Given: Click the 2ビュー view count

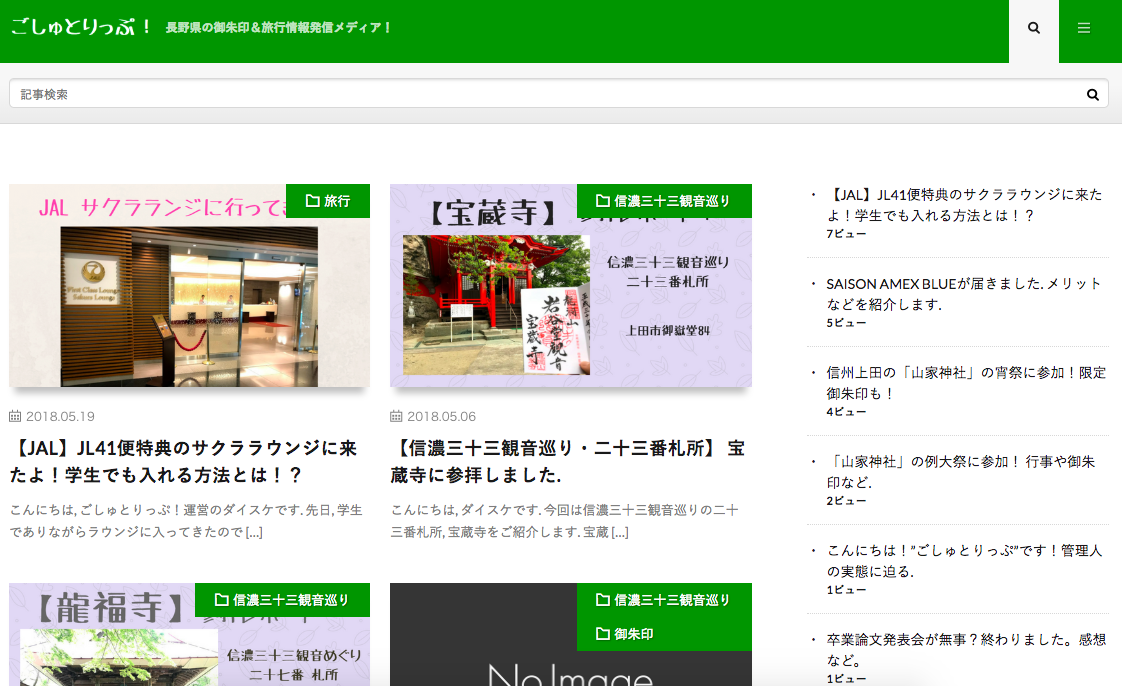Looking at the screenshot, I should [x=846, y=501].
